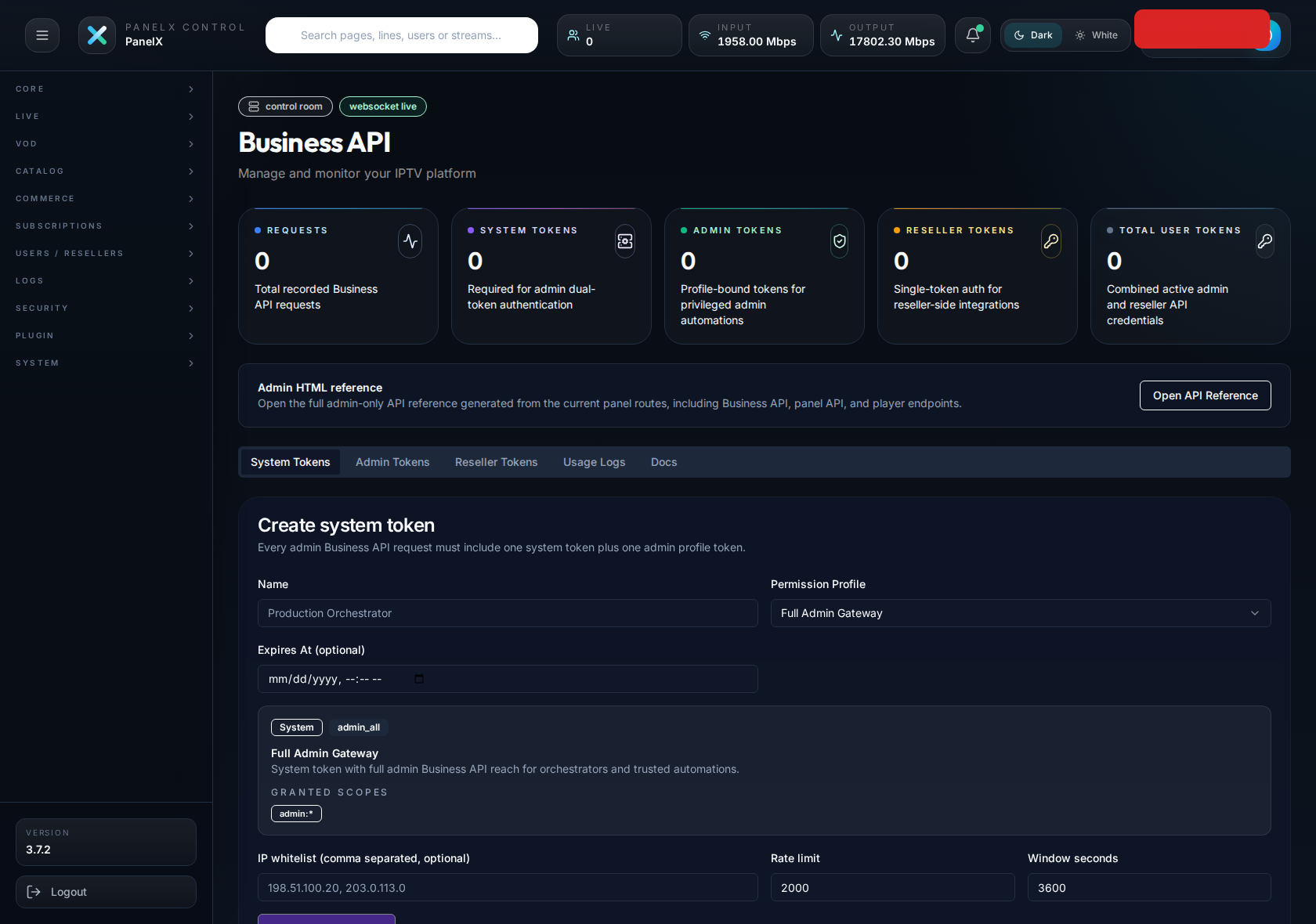This screenshot has height=924, width=1316.
Task: Click the Requests activity waveform icon
Action: (410, 241)
